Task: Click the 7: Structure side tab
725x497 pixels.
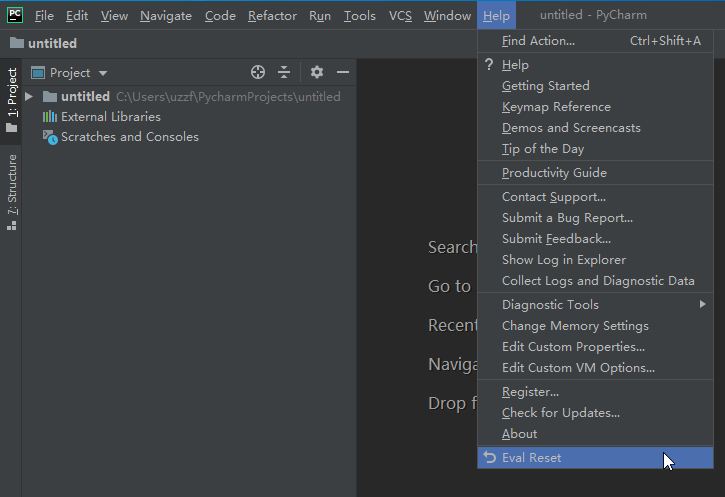Action: click(x=12, y=192)
